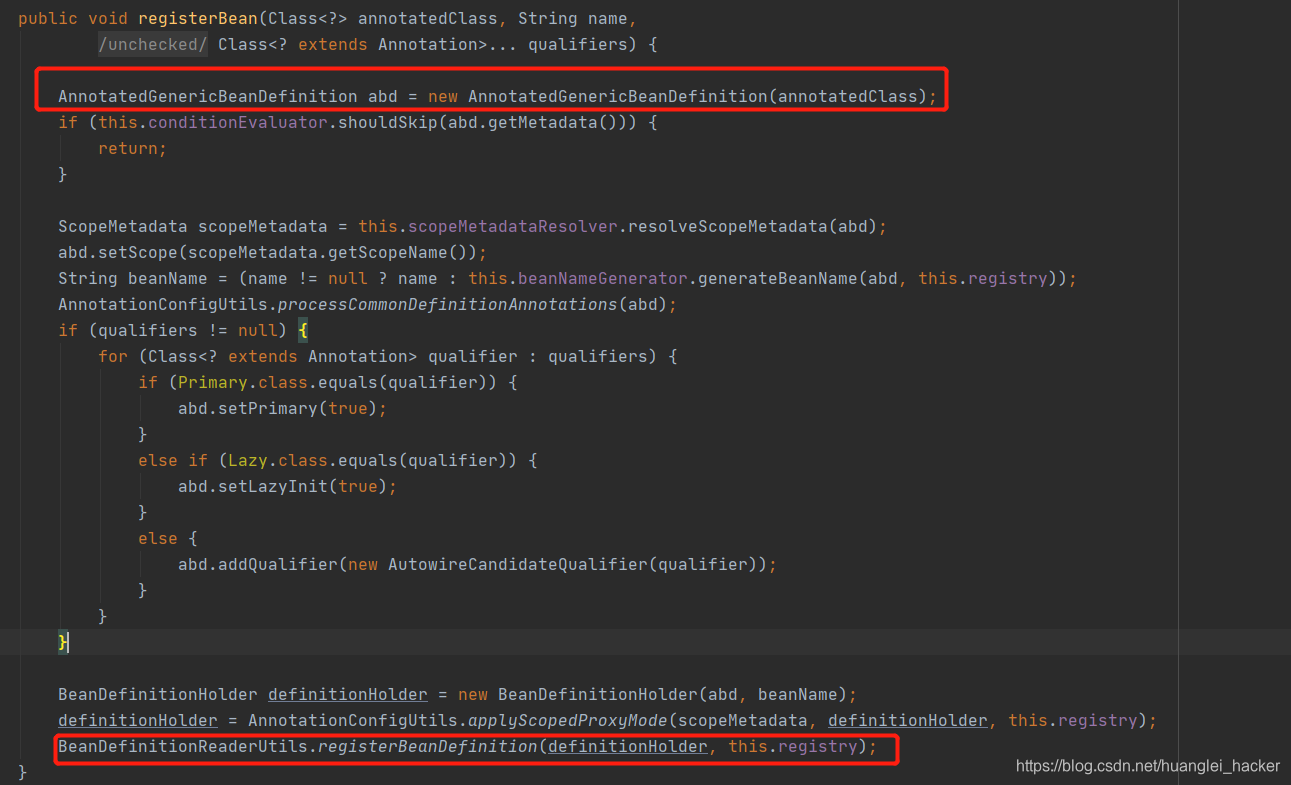Viewport: 1291px width, 785px height.
Task: Click the return keyword
Action: pos(128,148)
